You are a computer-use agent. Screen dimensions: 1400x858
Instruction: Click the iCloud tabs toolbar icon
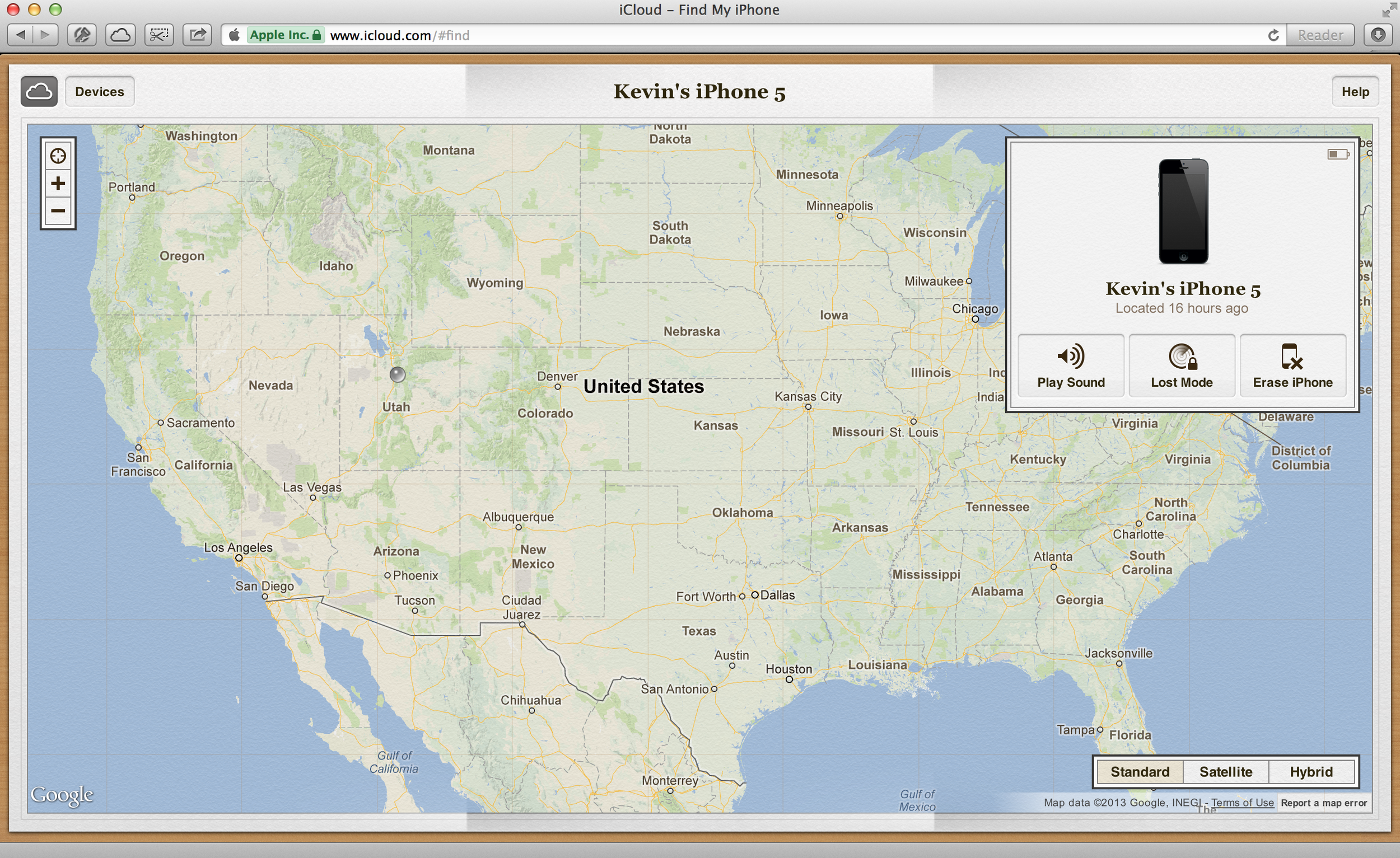click(x=120, y=35)
